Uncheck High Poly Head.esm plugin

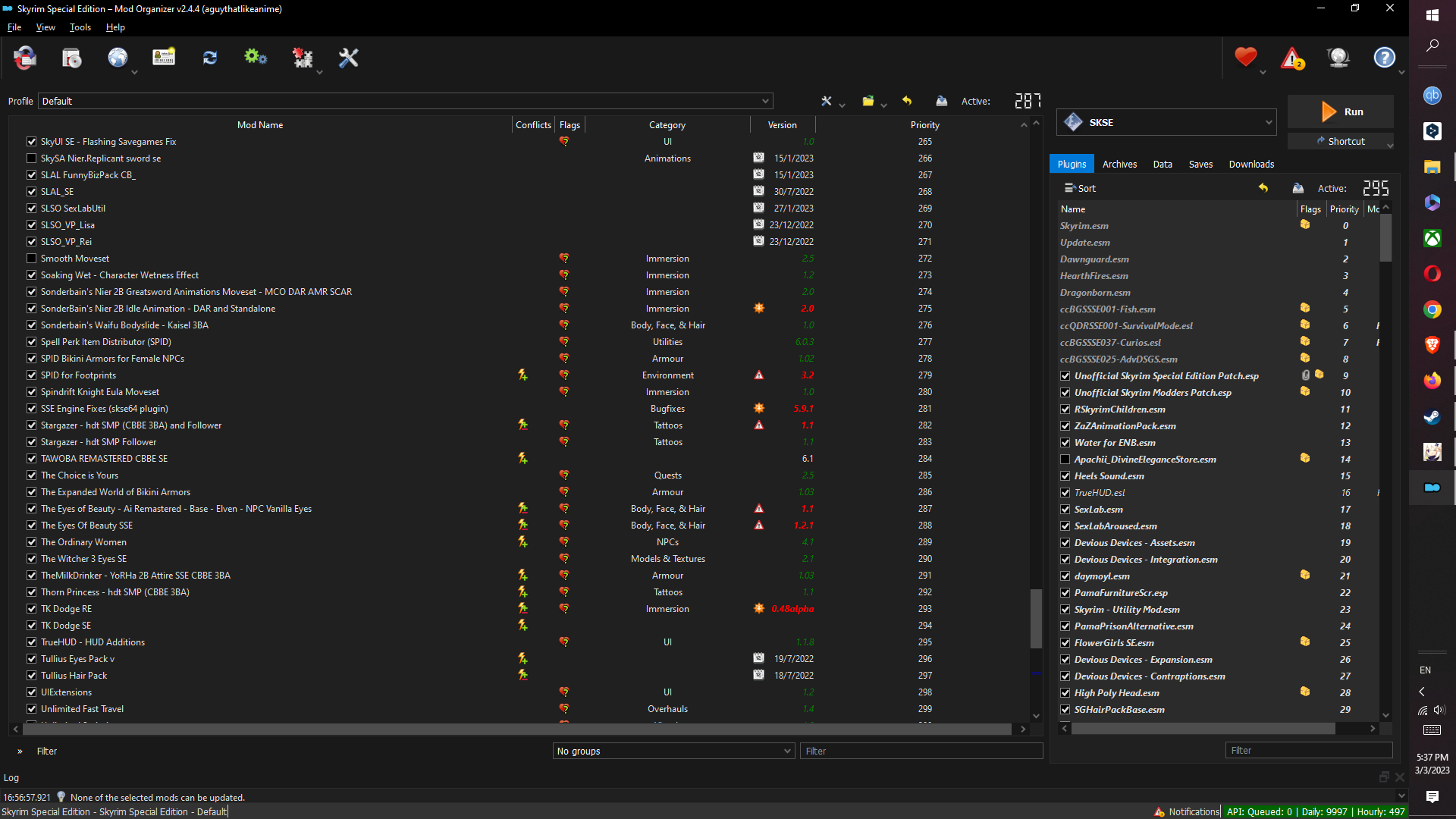pos(1065,692)
